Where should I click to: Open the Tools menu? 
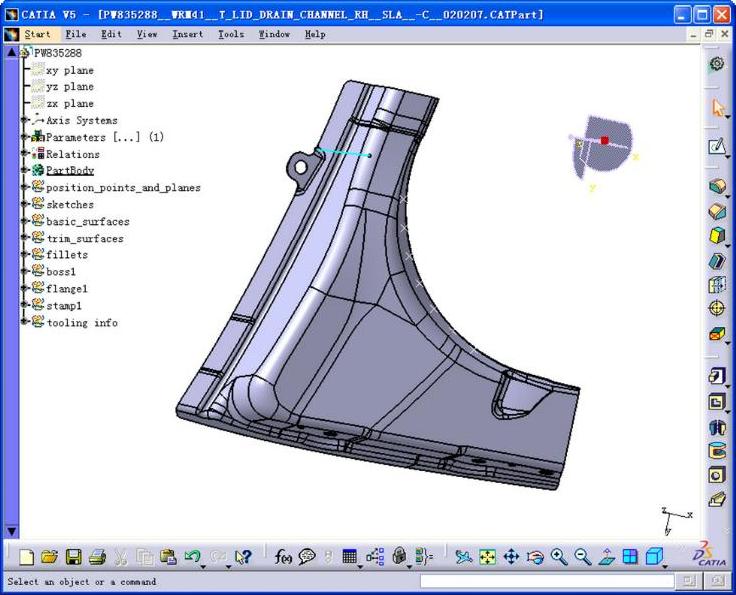click(x=231, y=34)
